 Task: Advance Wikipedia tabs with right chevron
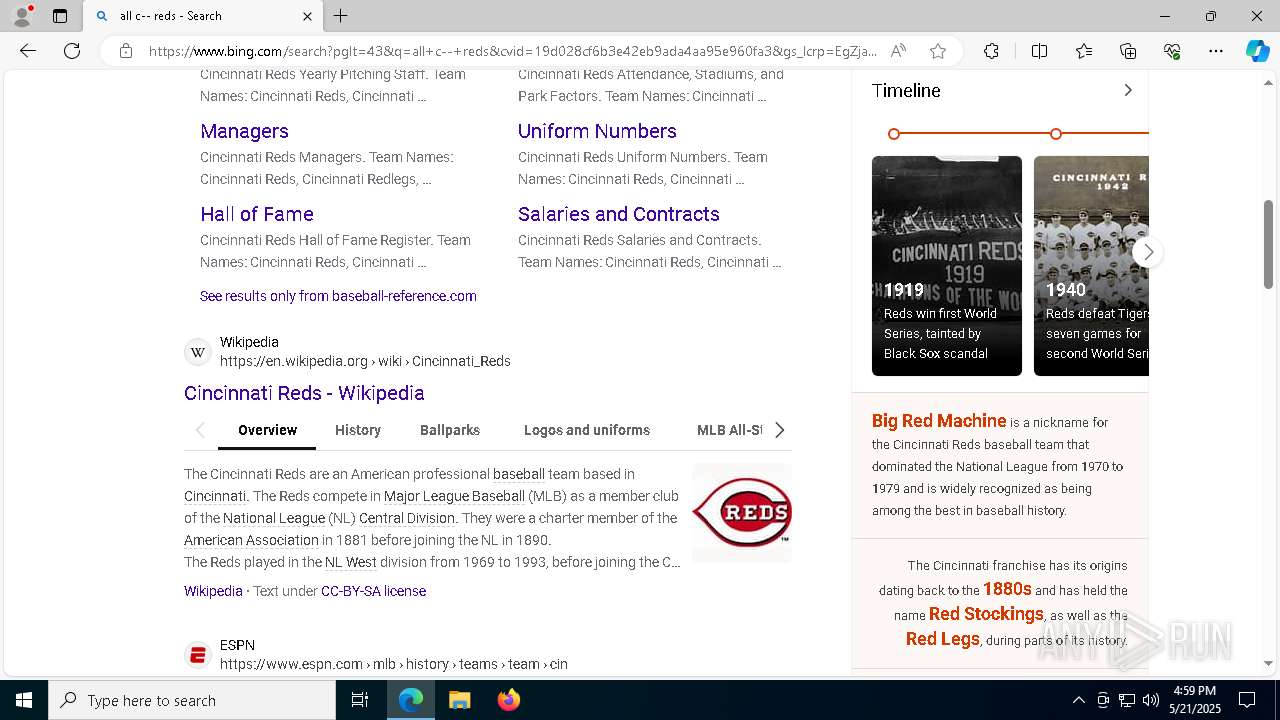(780, 430)
